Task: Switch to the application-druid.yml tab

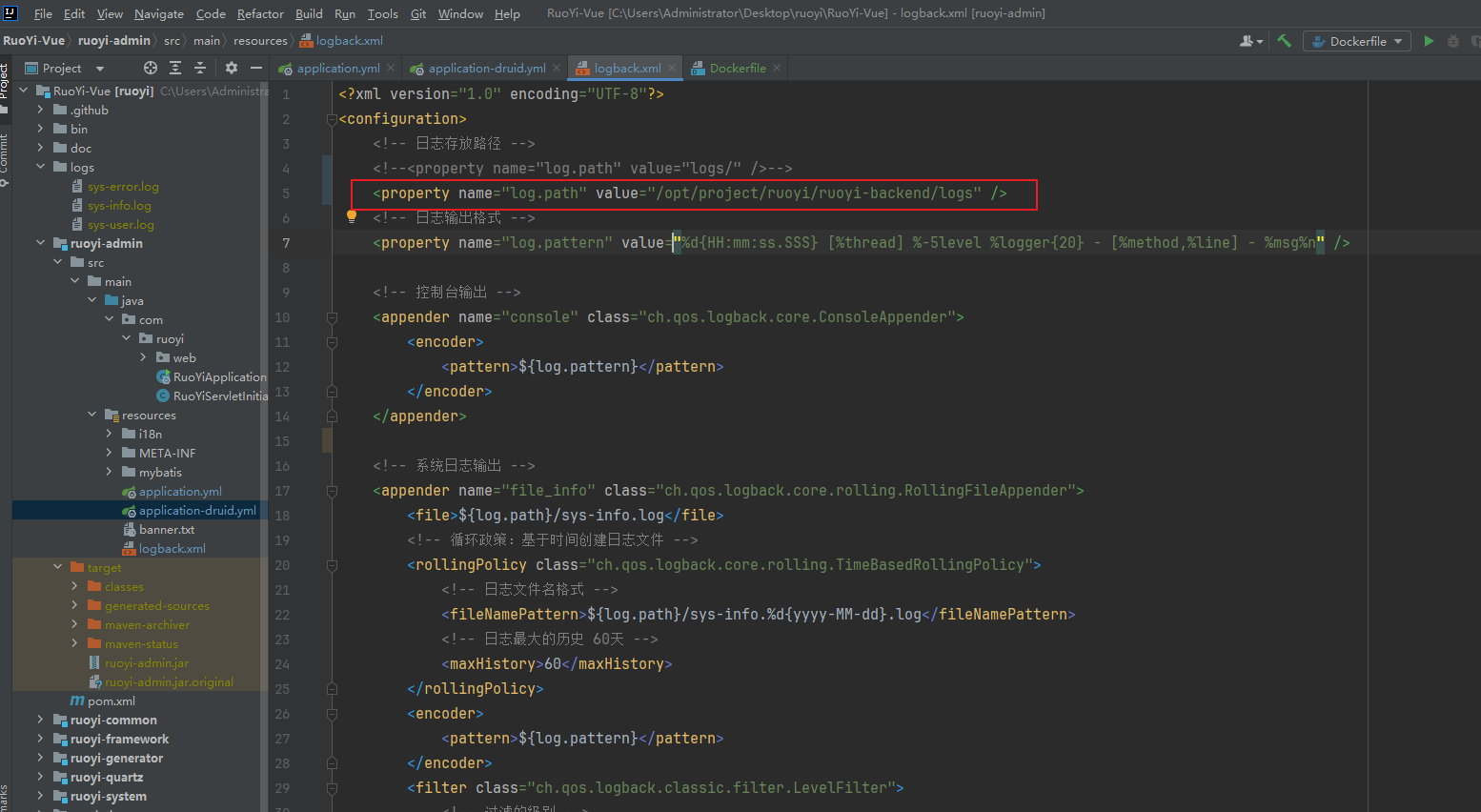Action: (x=484, y=68)
